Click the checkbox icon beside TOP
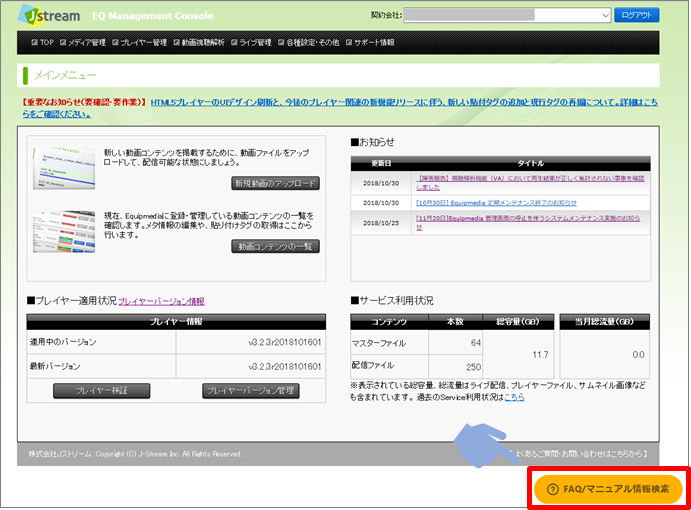Screen dimensions: 691x510 [35, 43]
